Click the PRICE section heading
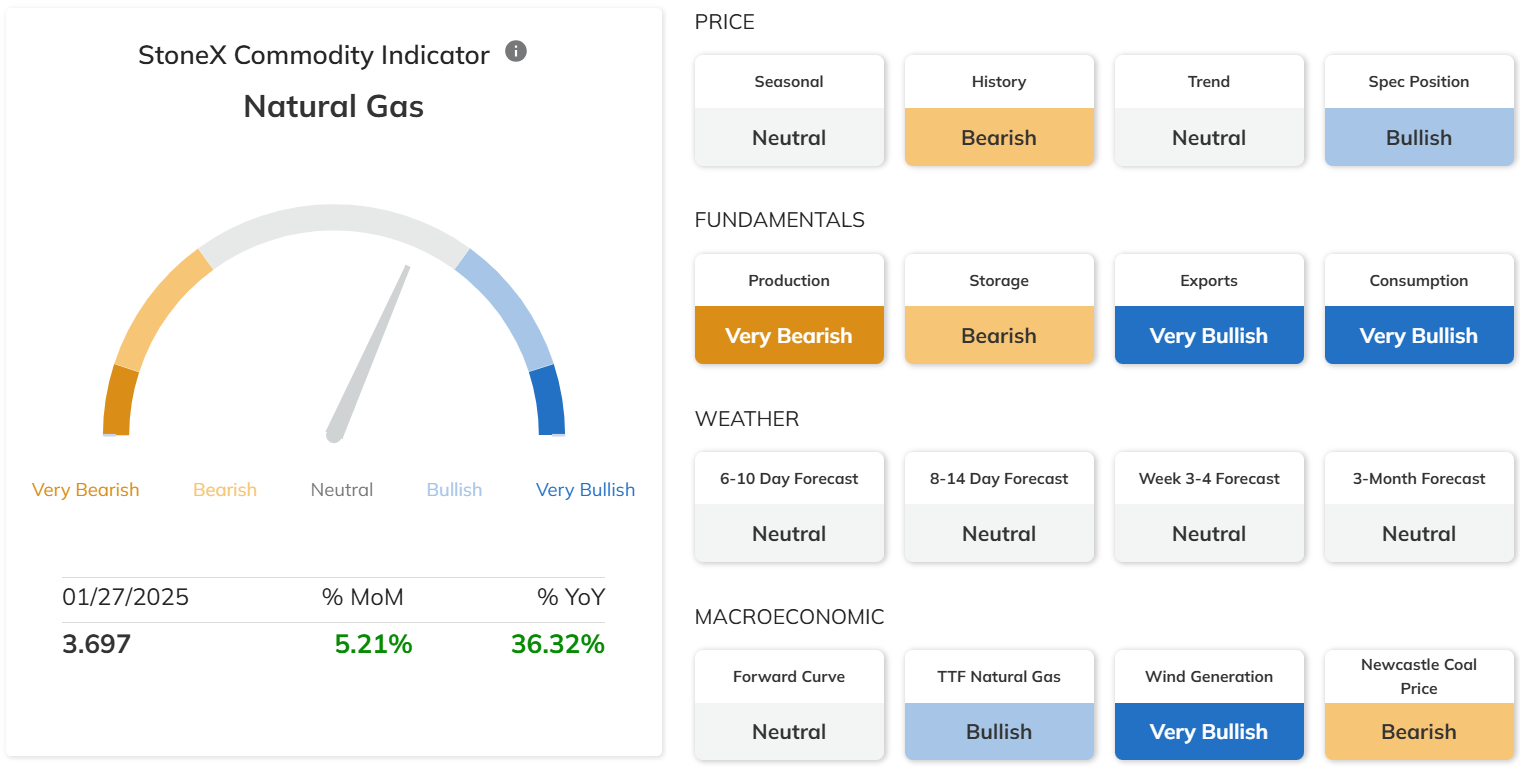Viewport: 1520px width, 767px height. point(725,22)
